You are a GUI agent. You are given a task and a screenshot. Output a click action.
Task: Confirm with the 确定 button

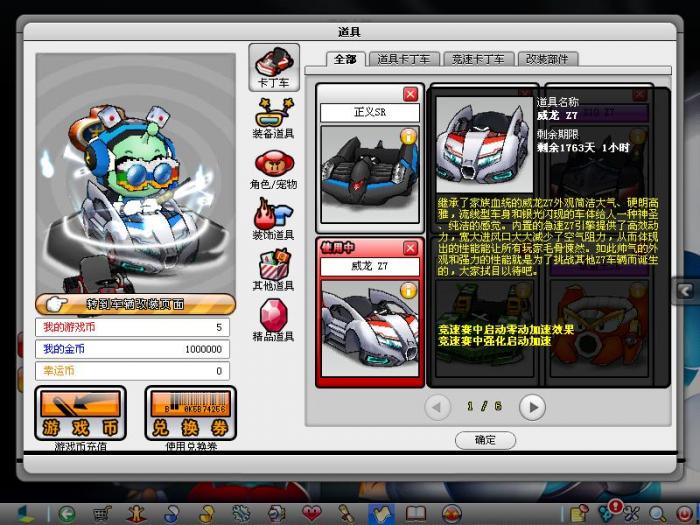485,440
